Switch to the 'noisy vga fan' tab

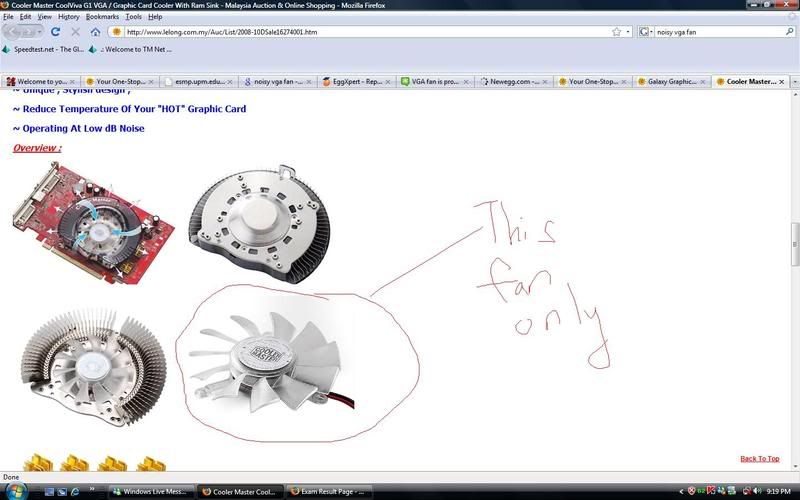(277, 82)
